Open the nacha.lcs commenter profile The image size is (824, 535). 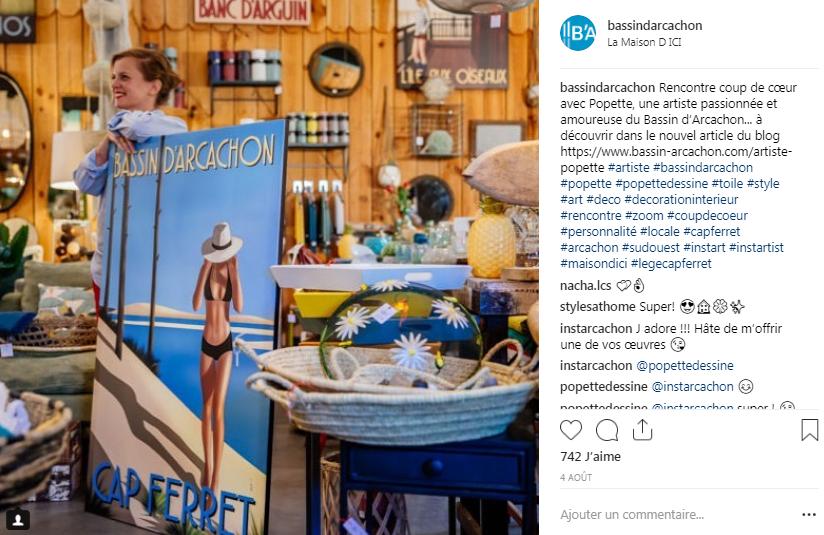coord(585,285)
